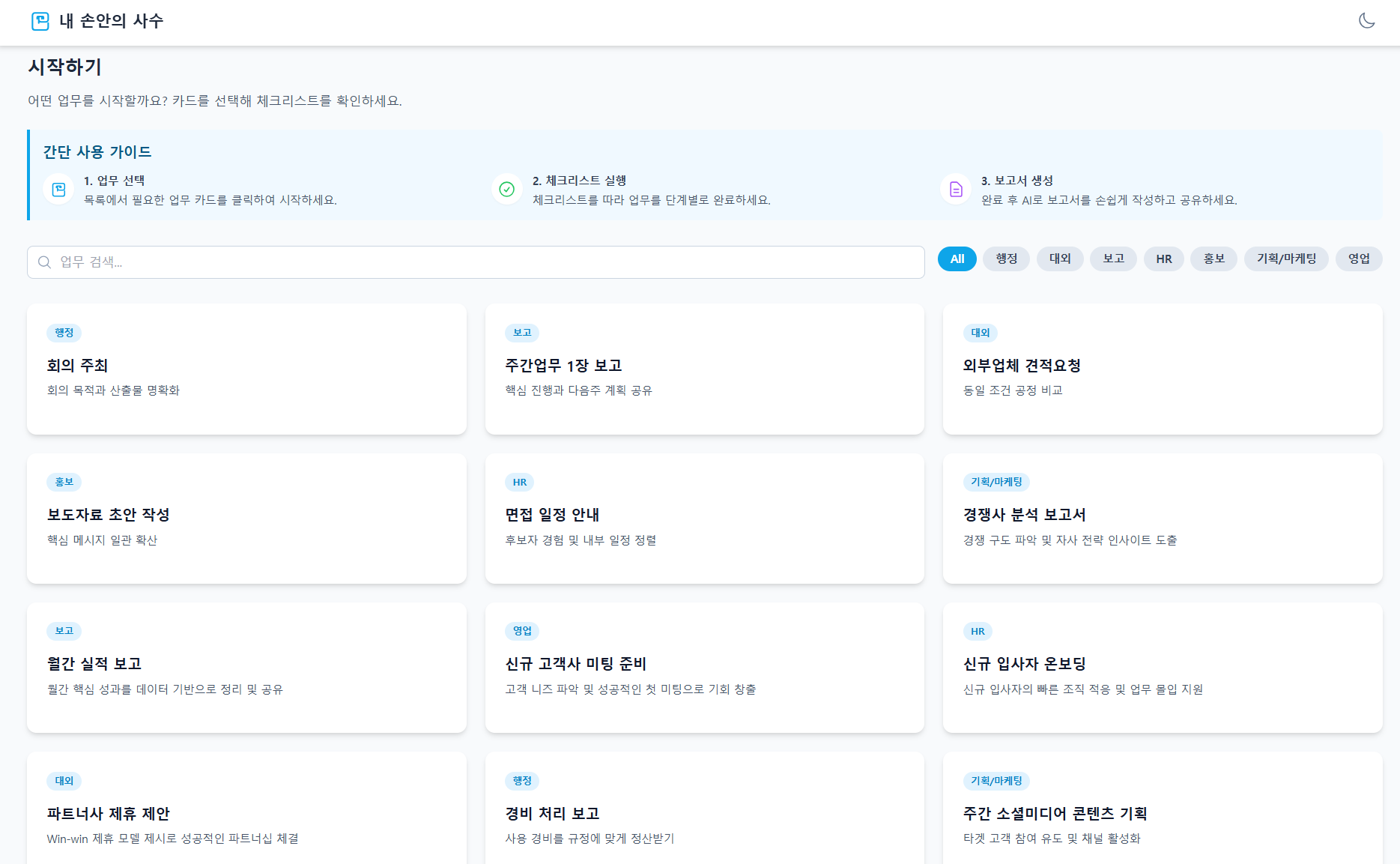Open the 신규 입사자 온보딩 card
Viewport: 1400px width, 864px height.
(1163, 668)
